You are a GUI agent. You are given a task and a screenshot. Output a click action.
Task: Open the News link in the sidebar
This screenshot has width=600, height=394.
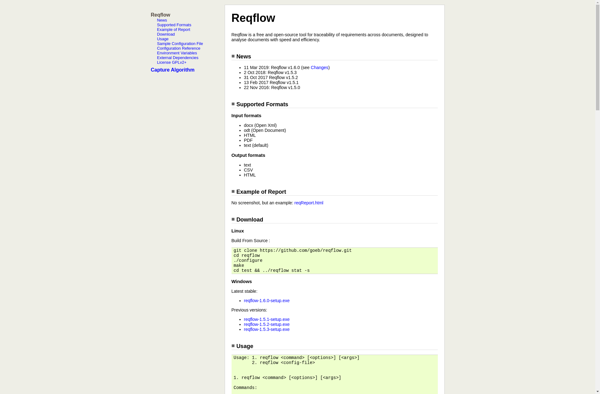[x=162, y=20]
